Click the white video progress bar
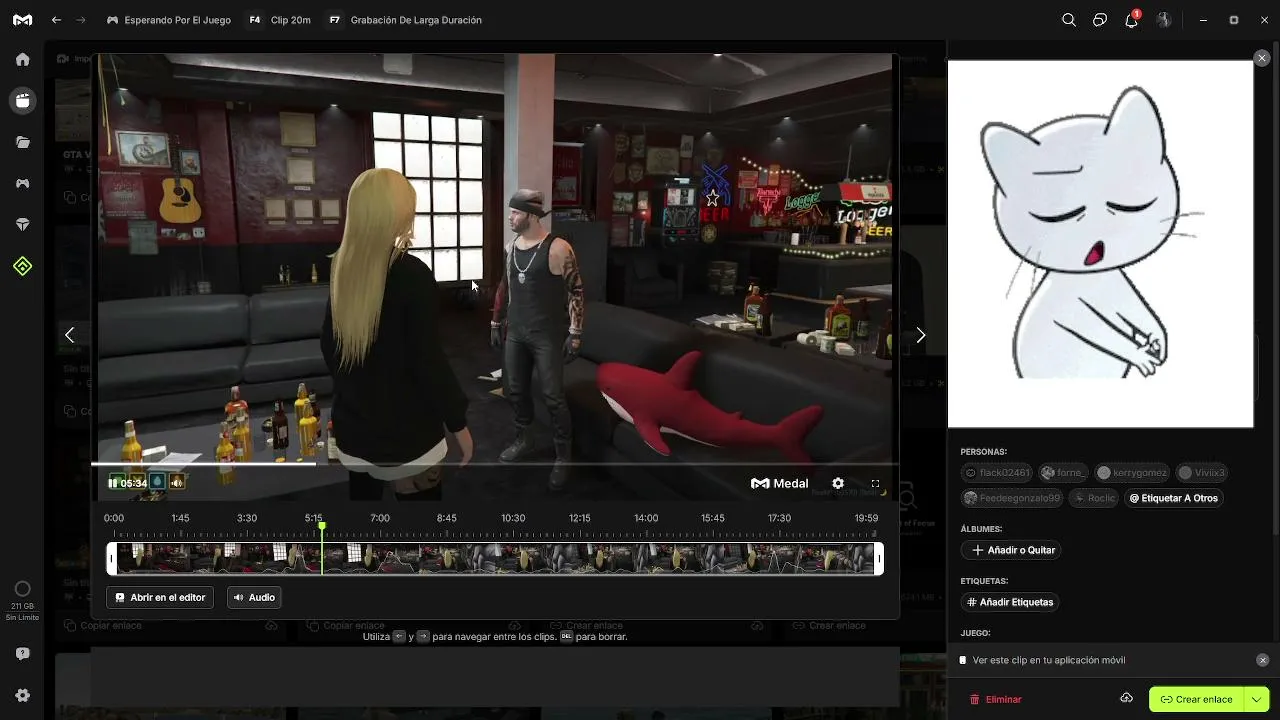Image resolution: width=1280 pixels, height=720 pixels. pyautogui.click(x=204, y=463)
